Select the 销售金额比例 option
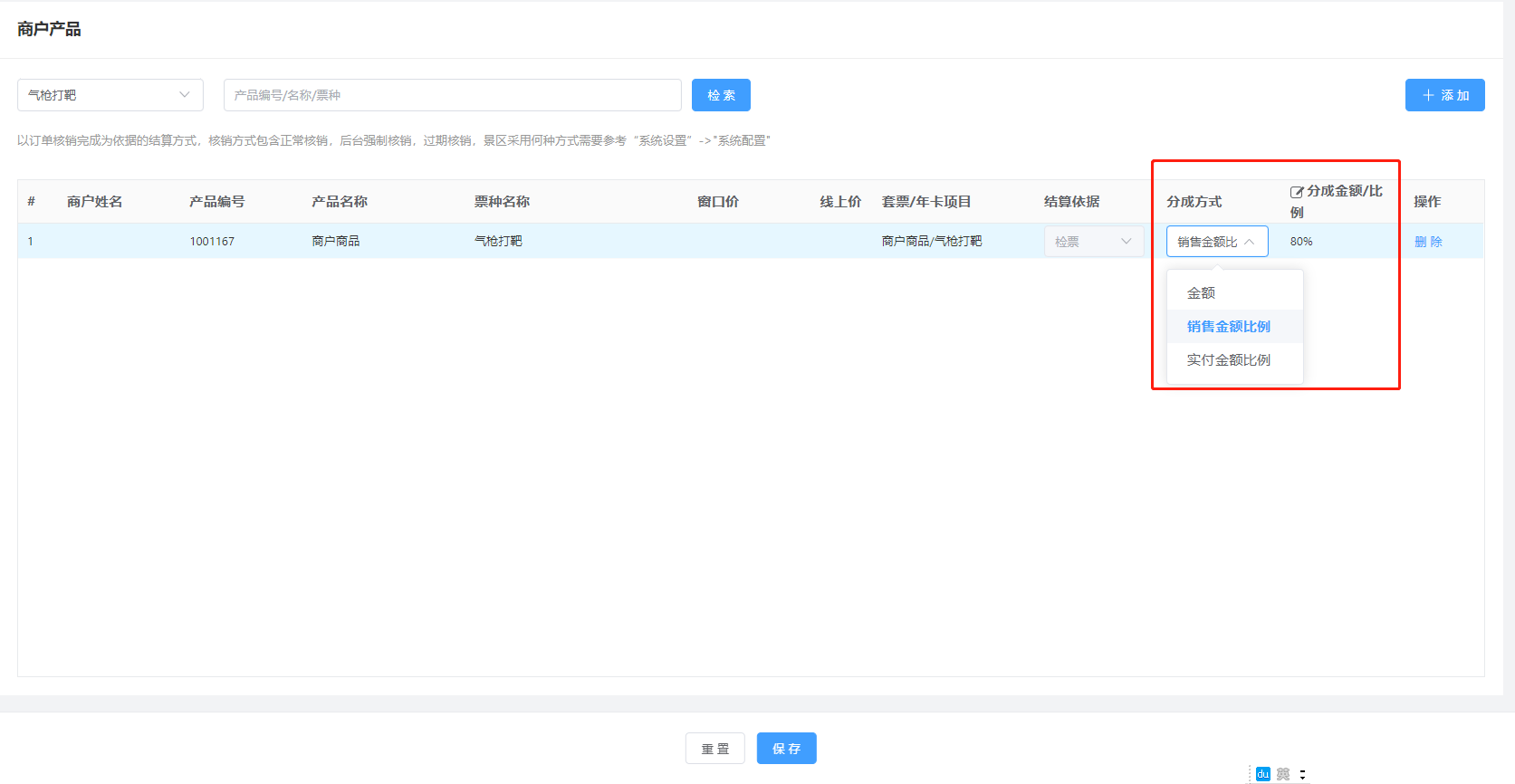The width and height of the screenshot is (1515, 784). (1228, 327)
